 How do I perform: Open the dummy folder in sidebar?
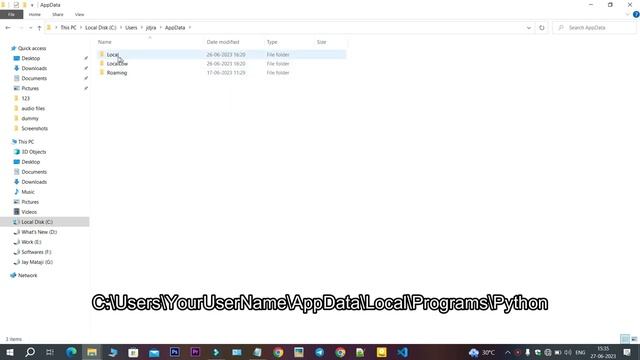coord(30,118)
